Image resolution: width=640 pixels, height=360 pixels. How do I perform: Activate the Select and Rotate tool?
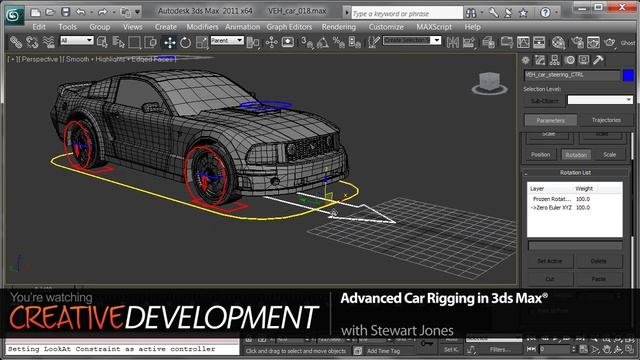(185, 42)
